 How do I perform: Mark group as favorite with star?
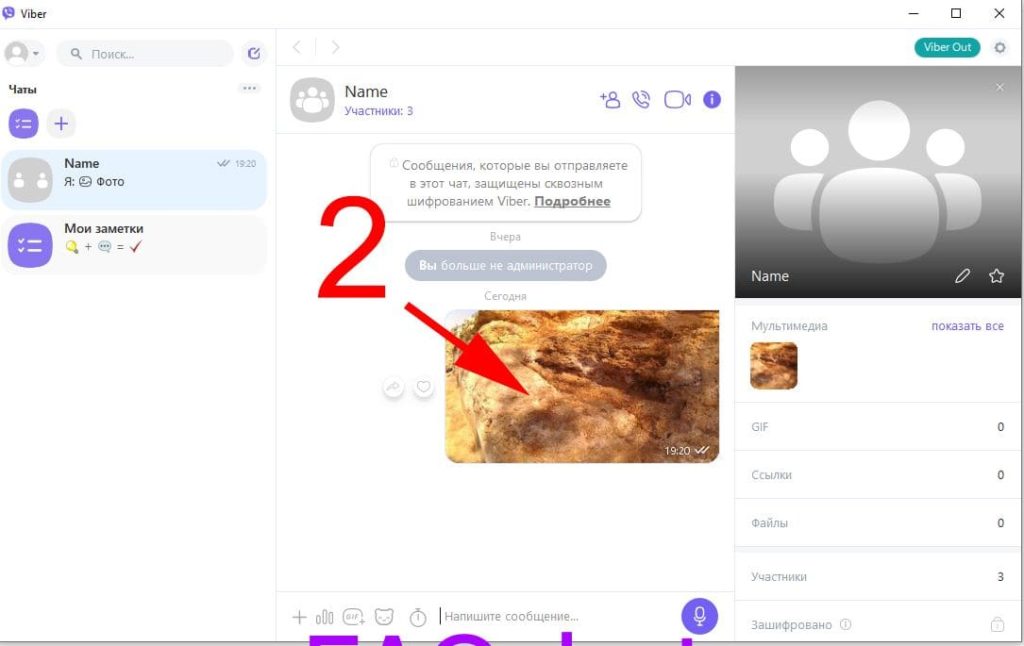pos(996,276)
